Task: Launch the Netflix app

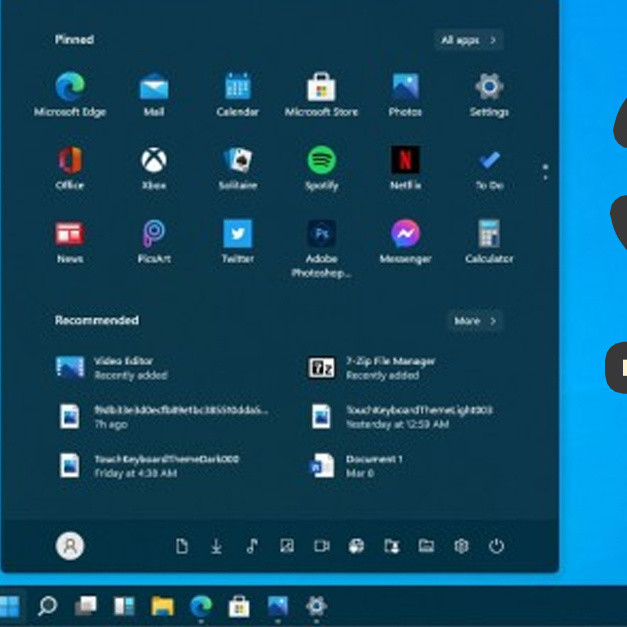Action: click(x=405, y=168)
